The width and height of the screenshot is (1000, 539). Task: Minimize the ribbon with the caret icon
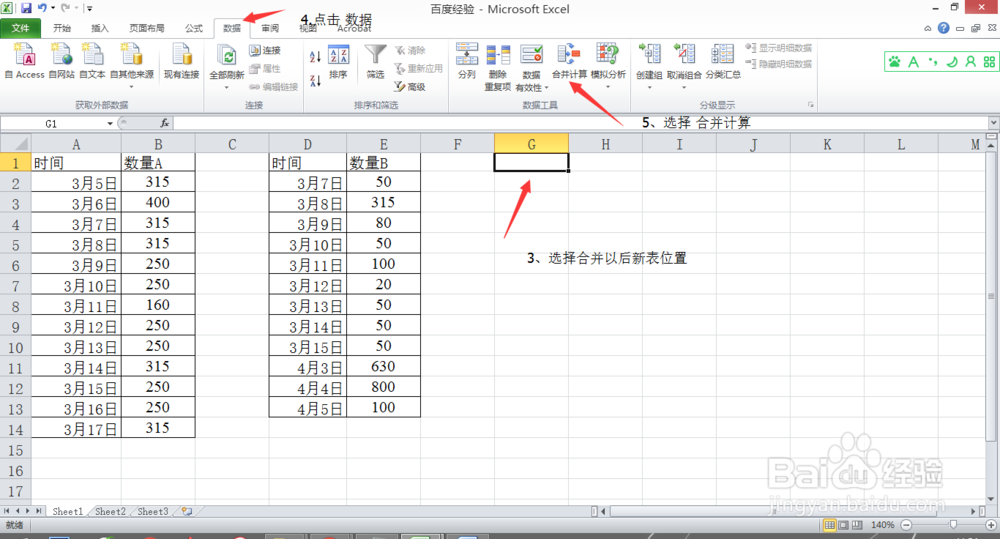point(928,28)
